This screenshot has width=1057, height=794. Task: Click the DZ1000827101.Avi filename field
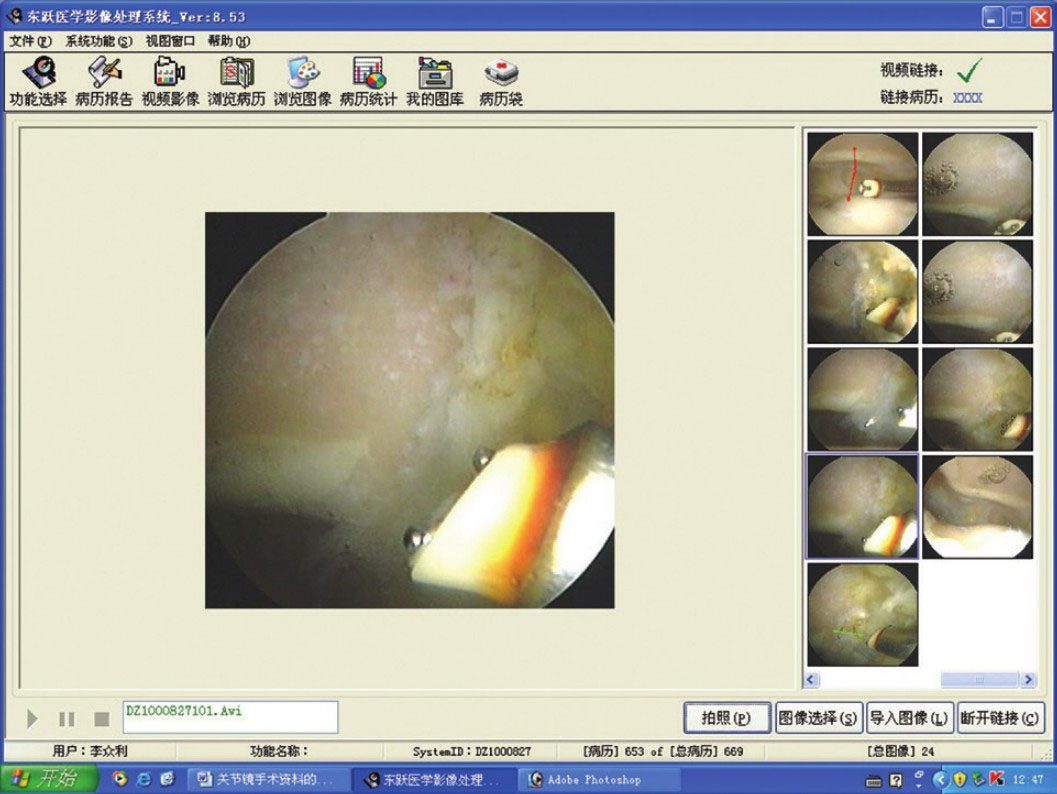tap(230, 717)
